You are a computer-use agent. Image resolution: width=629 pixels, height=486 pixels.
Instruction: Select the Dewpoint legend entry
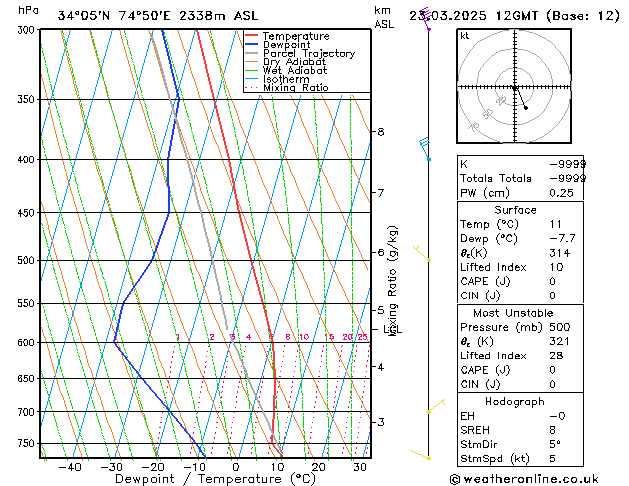285,45
